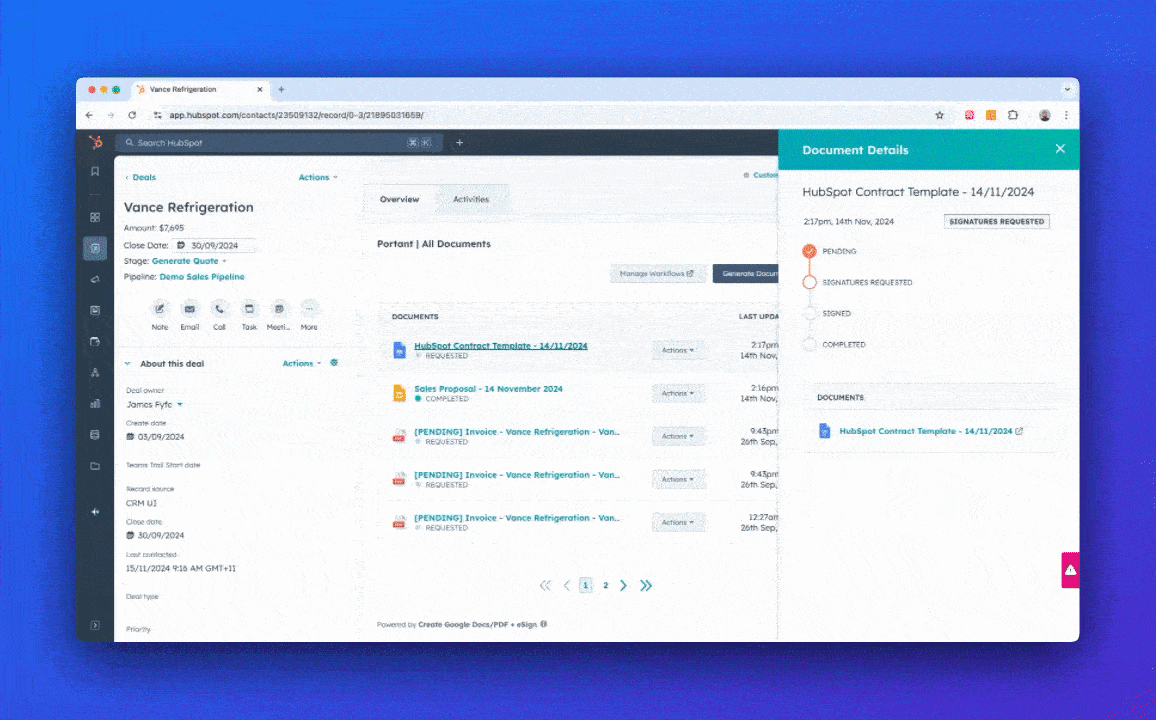Image resolution: width=1156 pixels, height=720 pixels.
Task: Open the James Fyfe deal owner dropdown
Action: pos(154,405)
